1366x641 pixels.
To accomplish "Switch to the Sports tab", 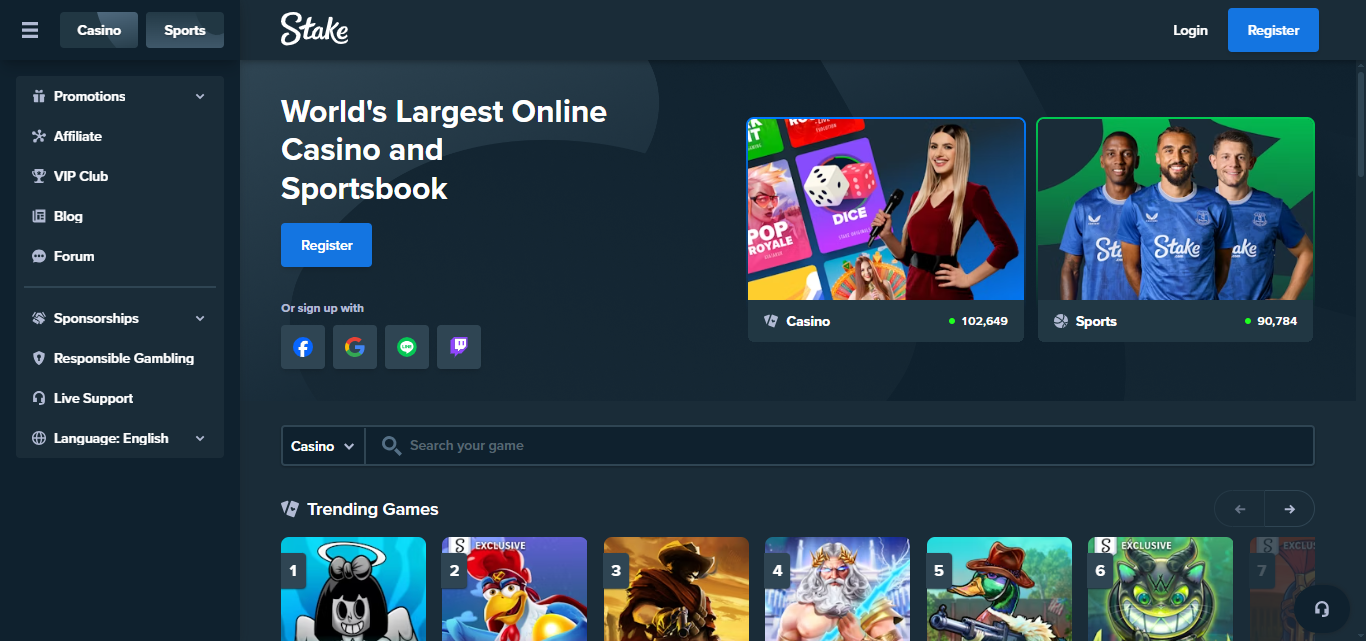I will [185, 30].
